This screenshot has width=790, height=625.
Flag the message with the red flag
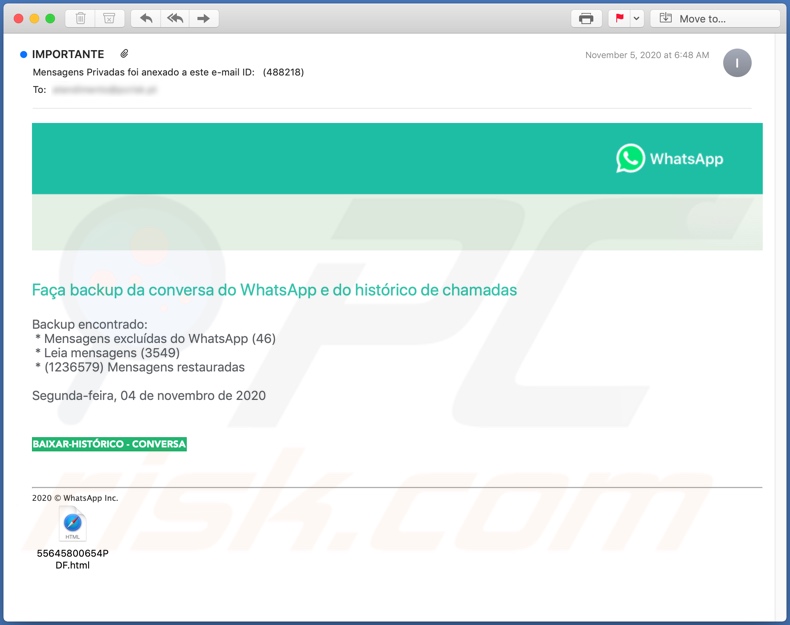click(619, 19)
